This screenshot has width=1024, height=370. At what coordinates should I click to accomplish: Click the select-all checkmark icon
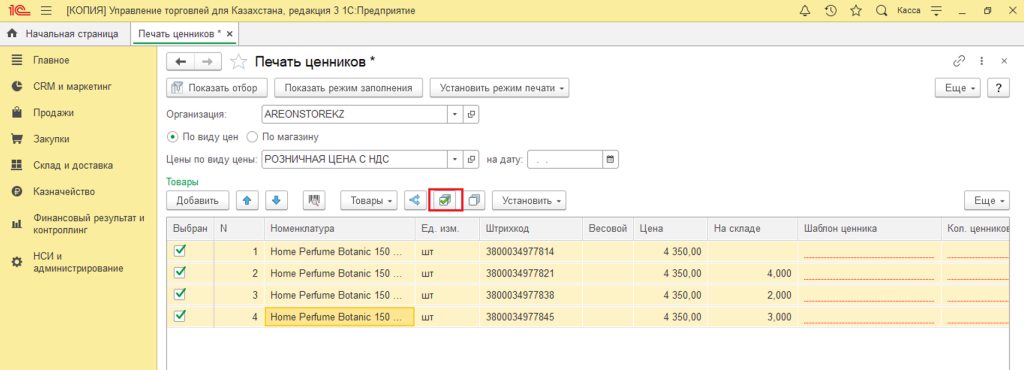(445, 201)
